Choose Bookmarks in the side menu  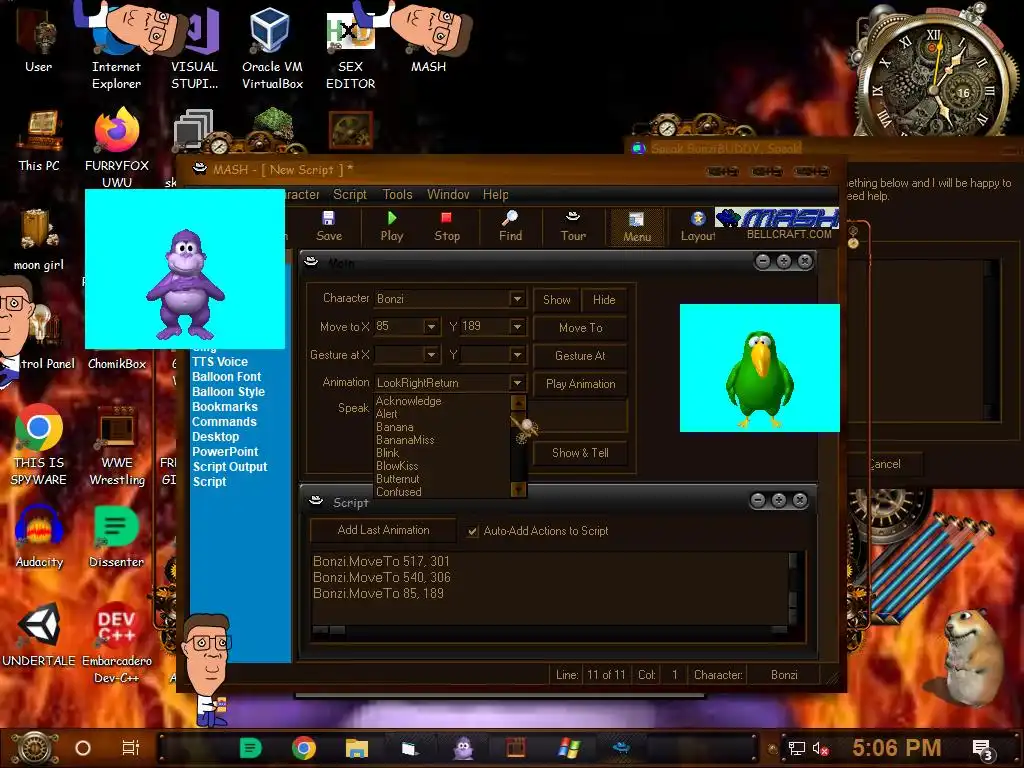click(225, 407)
